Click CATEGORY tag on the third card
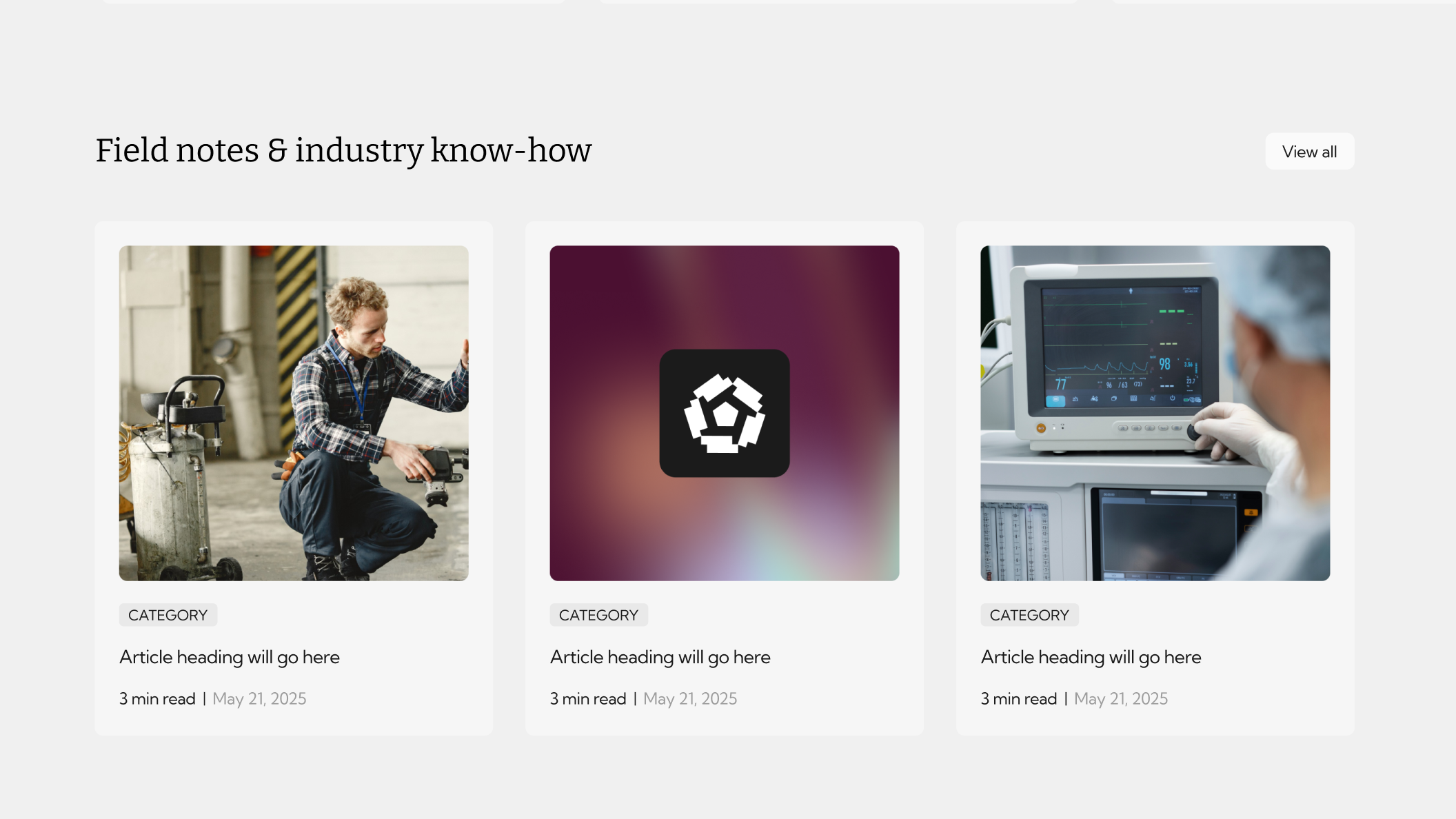 1029,615
